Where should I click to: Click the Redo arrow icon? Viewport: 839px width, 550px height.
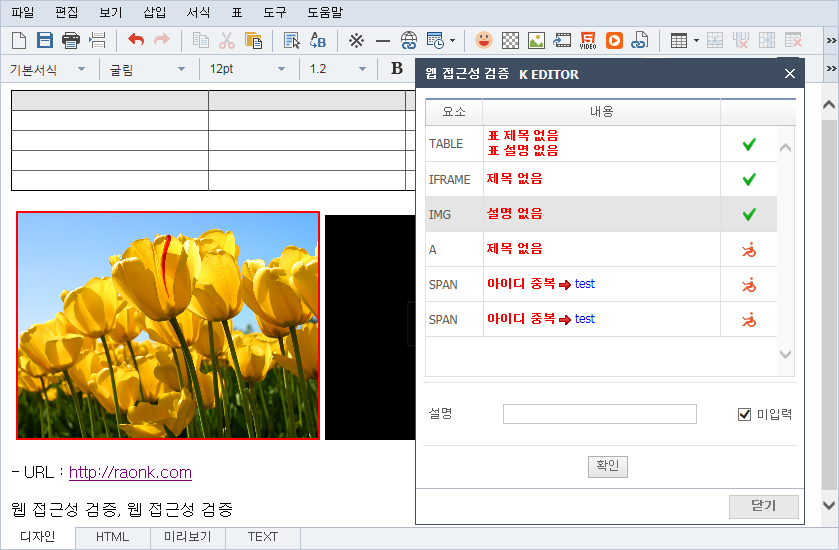[x=162, y=40]
